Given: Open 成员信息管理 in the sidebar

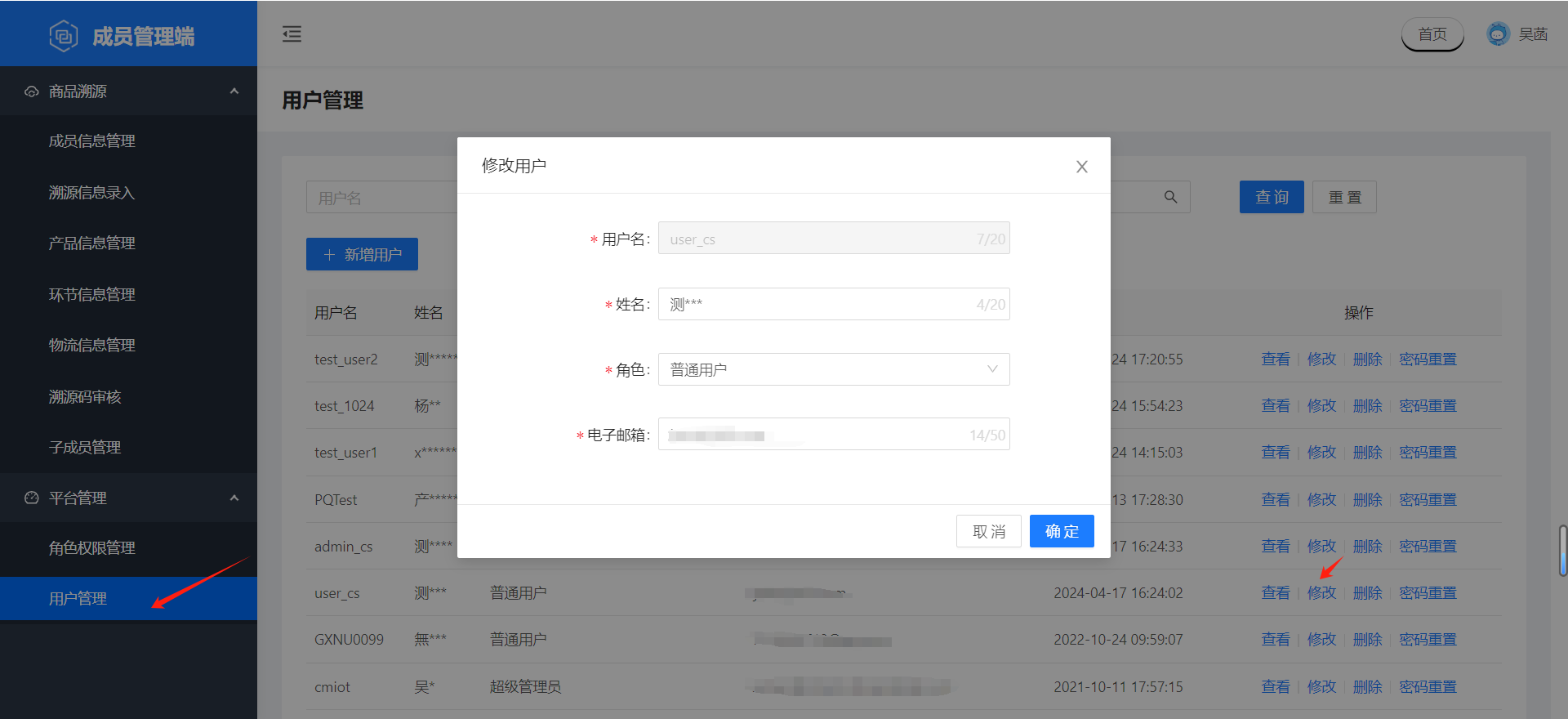Looking at the screenshot, I should tap(91, 141).
